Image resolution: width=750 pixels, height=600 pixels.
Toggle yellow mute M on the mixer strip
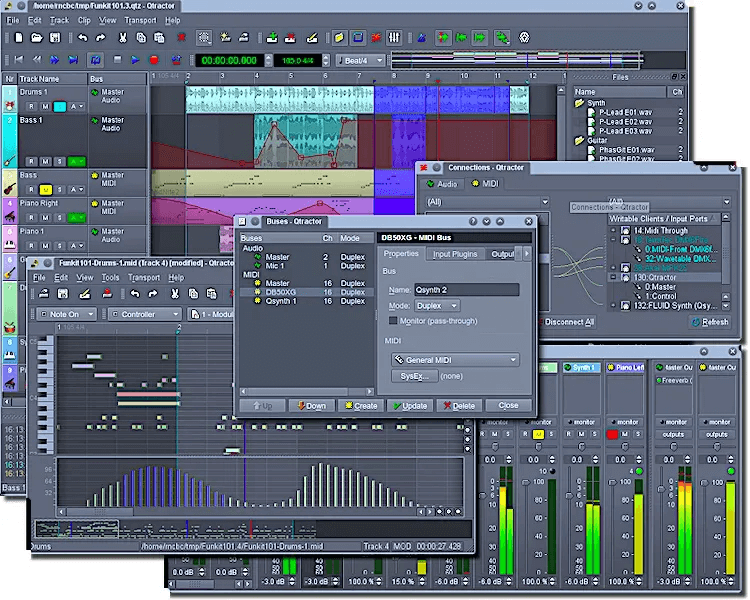(x=538, y=434)
